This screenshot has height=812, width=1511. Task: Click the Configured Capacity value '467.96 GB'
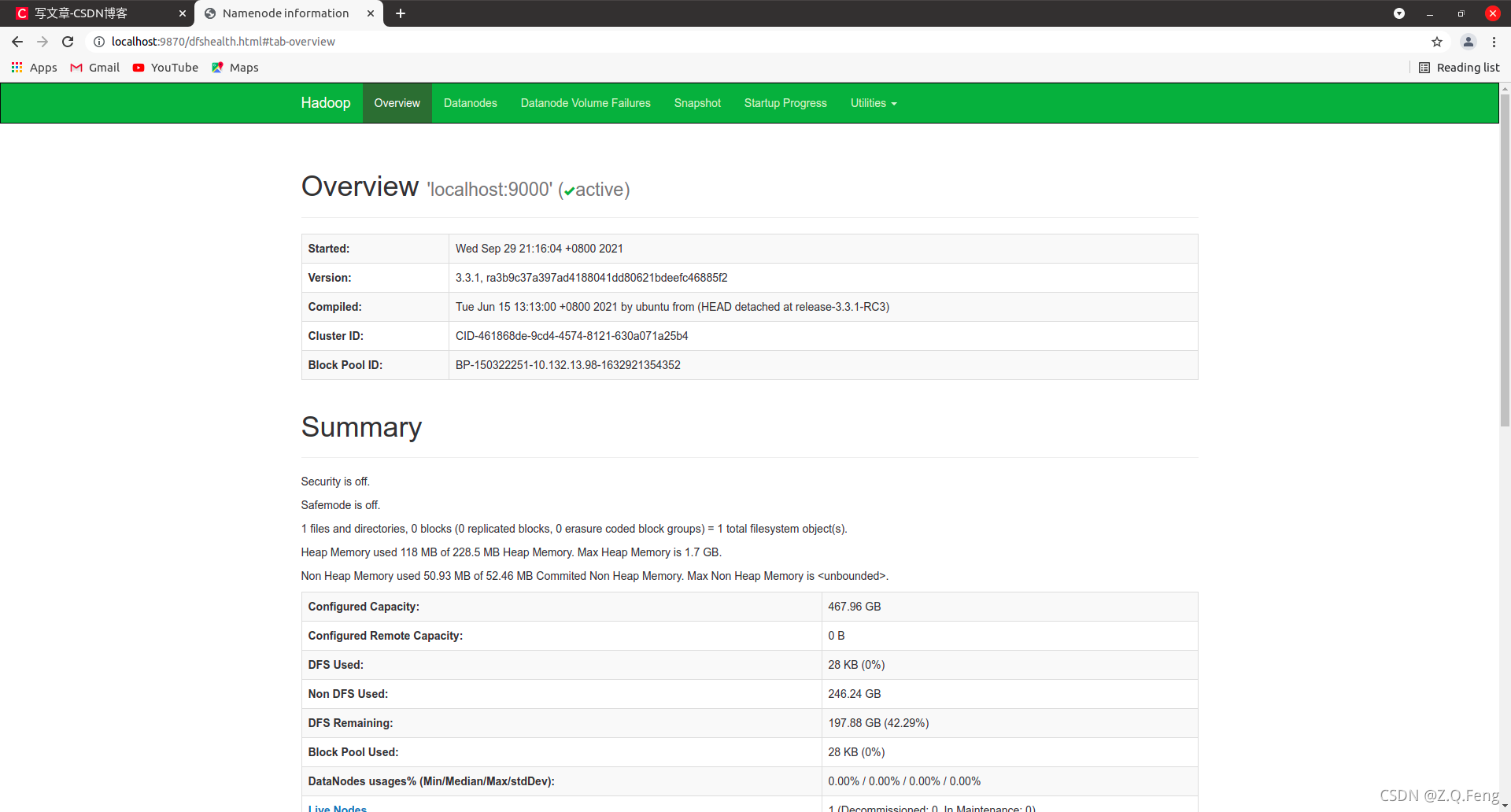[x=855, y=607]
